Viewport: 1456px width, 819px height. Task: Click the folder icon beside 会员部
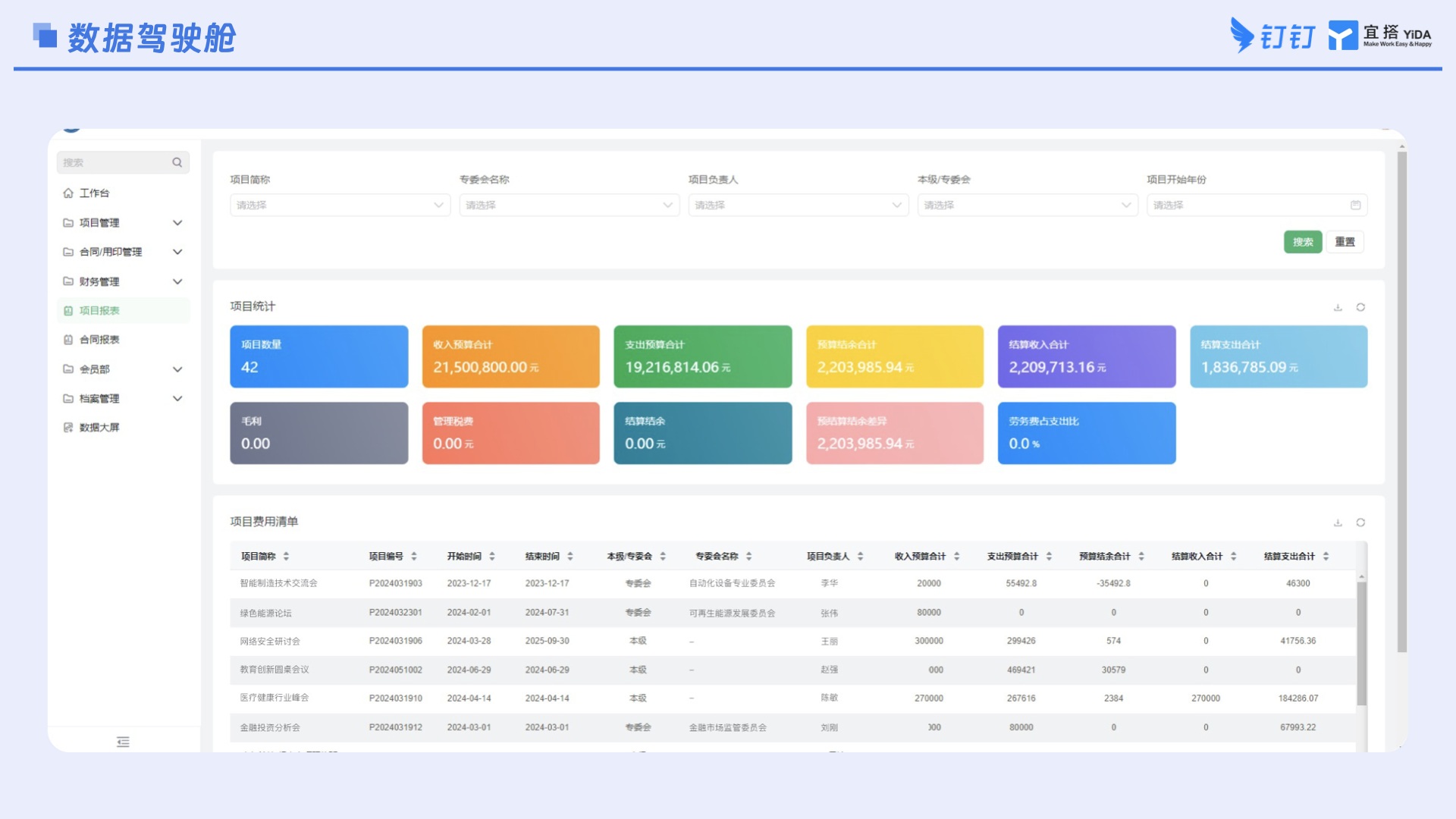coord(68,369)
